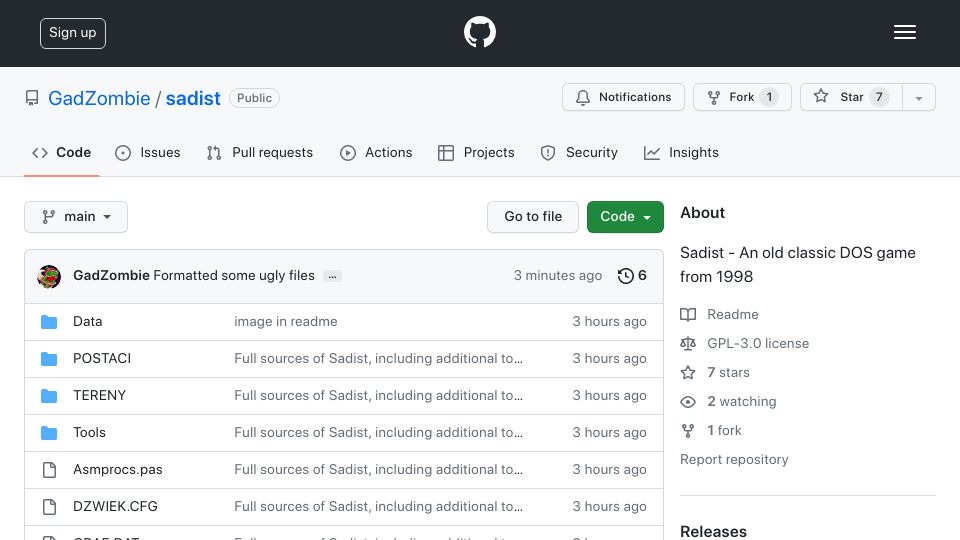The image size is (960, 540).
Task: Open commit message in the POSTACI row
Action: [x=378, y=358]
